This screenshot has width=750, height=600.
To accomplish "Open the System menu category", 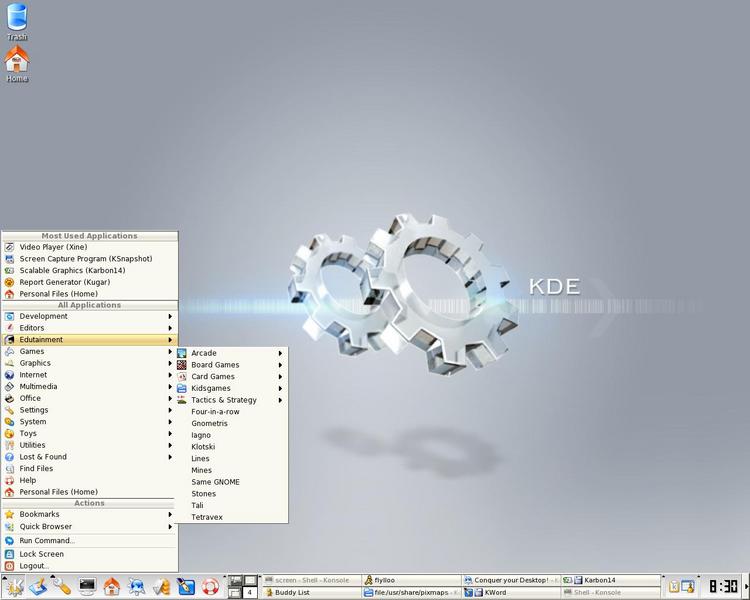I will (89, 422).
